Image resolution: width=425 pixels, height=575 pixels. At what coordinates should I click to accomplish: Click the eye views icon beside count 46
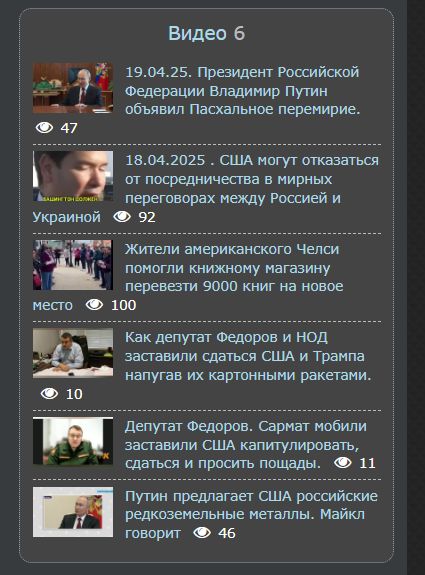point(202,532)
